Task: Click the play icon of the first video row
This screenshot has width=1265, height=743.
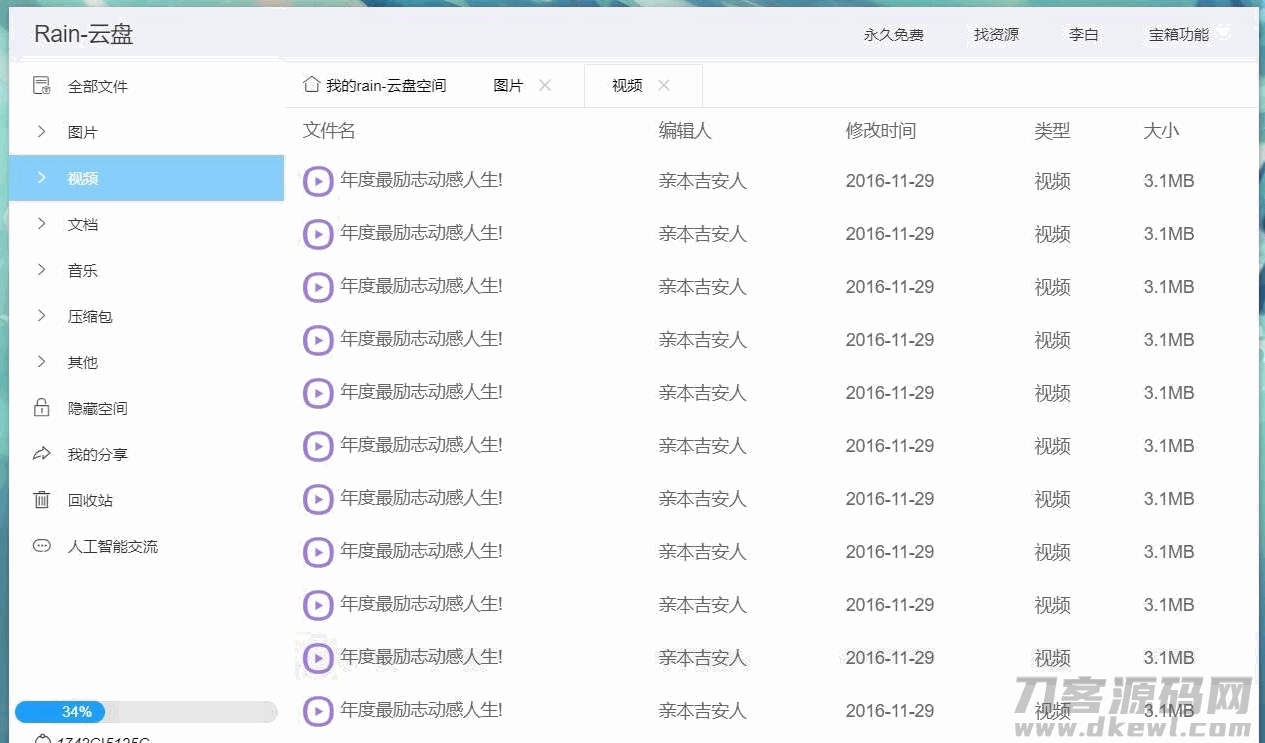Action: tap(318, 182)
